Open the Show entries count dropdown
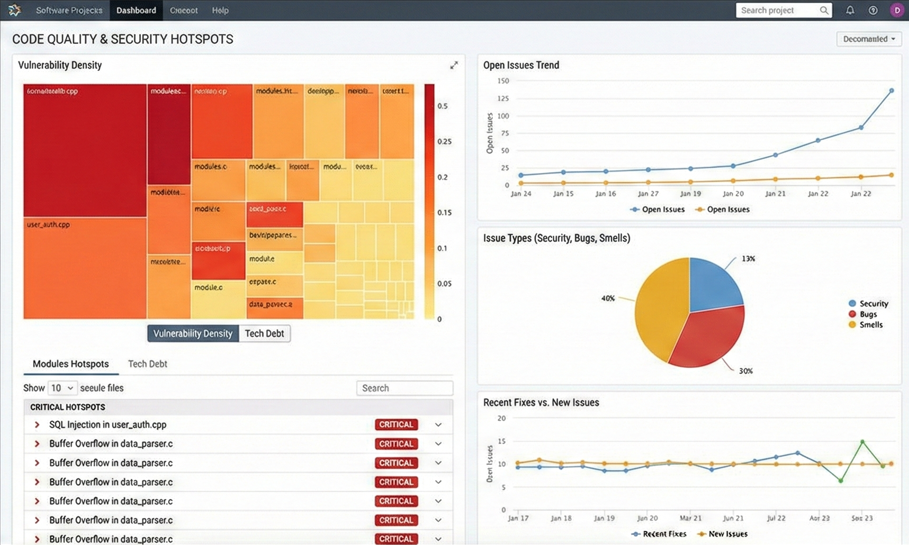The width and height of the screenshot is (909, 545). pos(62,388)
